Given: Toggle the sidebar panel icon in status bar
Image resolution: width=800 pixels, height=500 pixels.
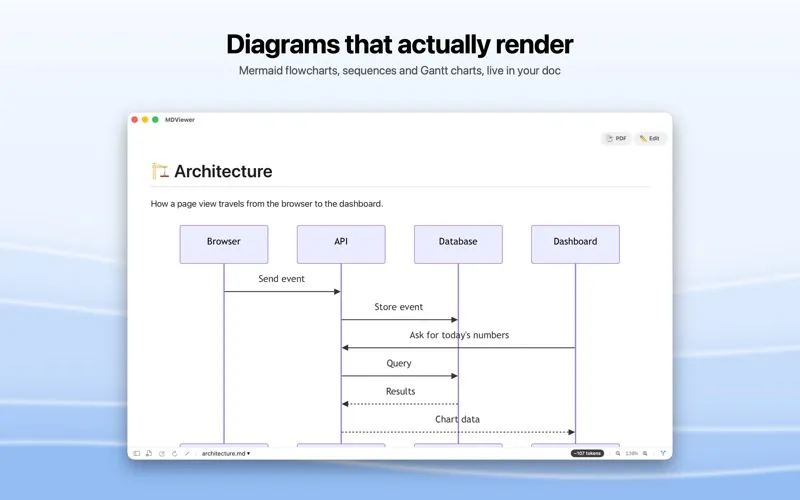Looking at the screenshot, I should pos(137,453).
